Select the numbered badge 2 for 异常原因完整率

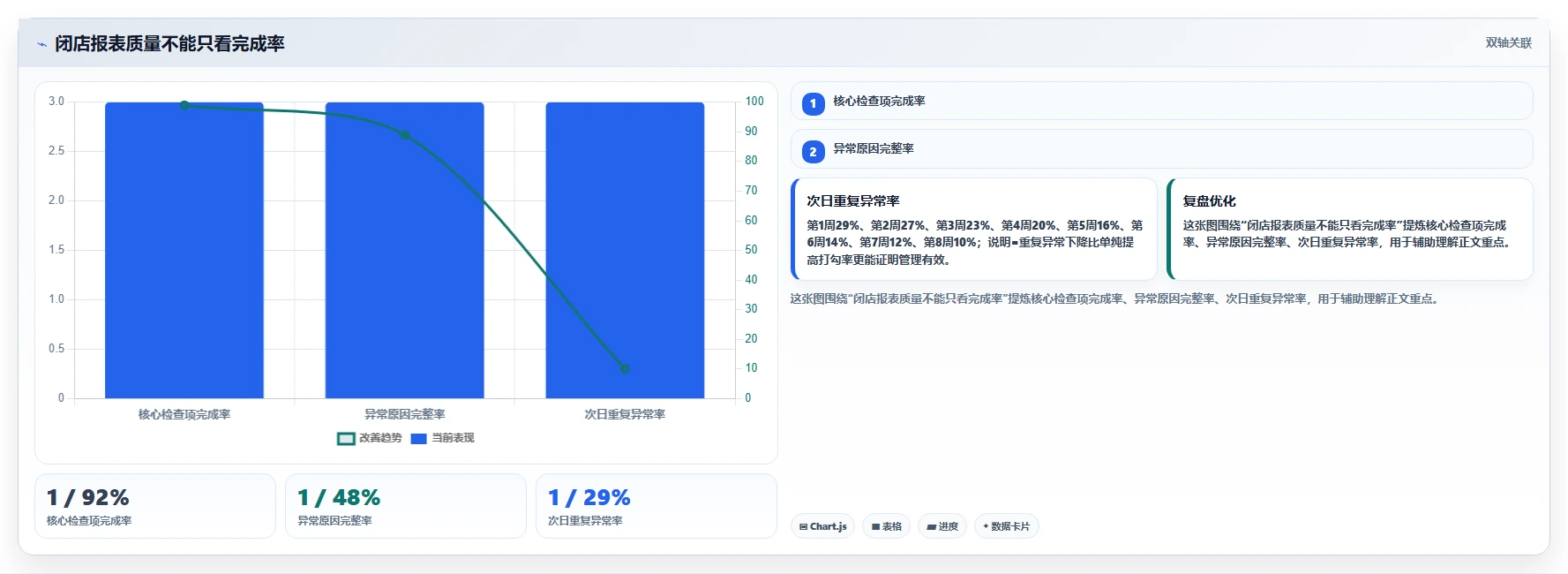click(x=813, y=152)
